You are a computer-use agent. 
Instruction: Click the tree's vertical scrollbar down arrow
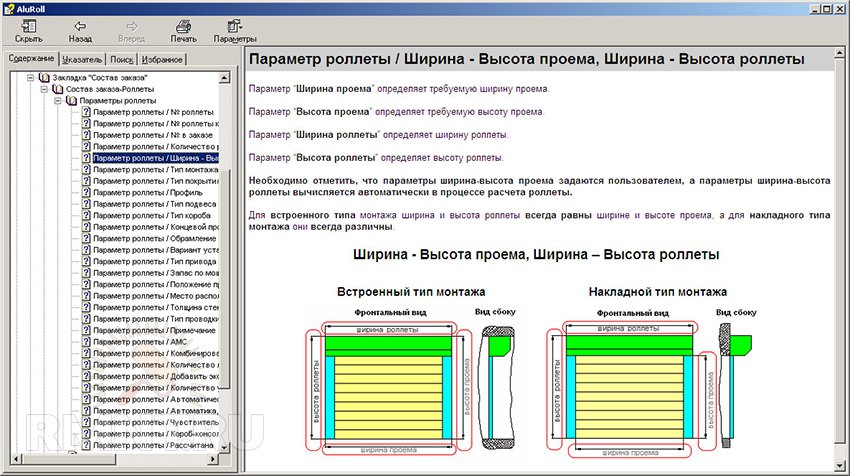[x=225, y=446]
